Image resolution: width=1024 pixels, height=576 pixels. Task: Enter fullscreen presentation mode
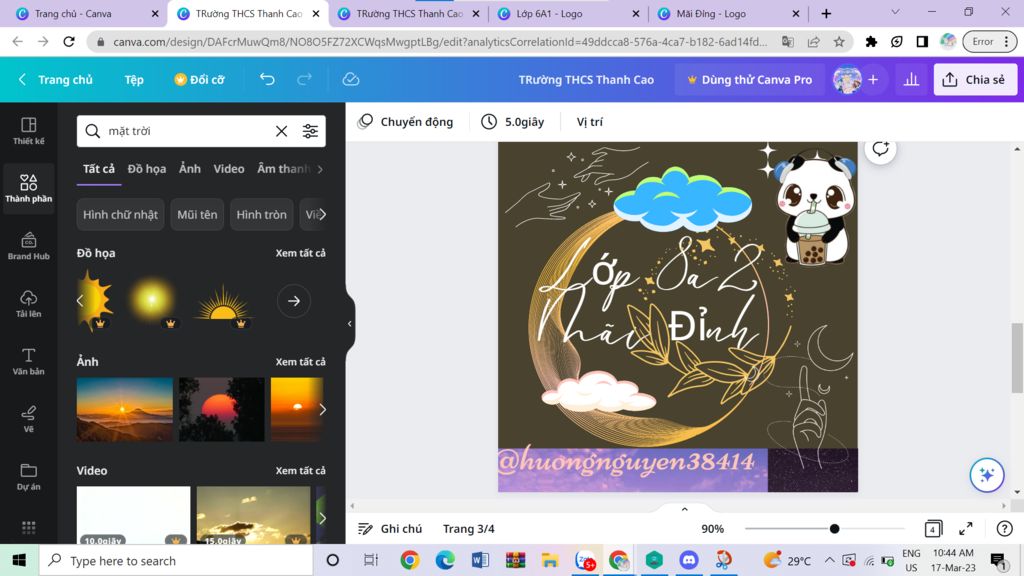[966, 528]
